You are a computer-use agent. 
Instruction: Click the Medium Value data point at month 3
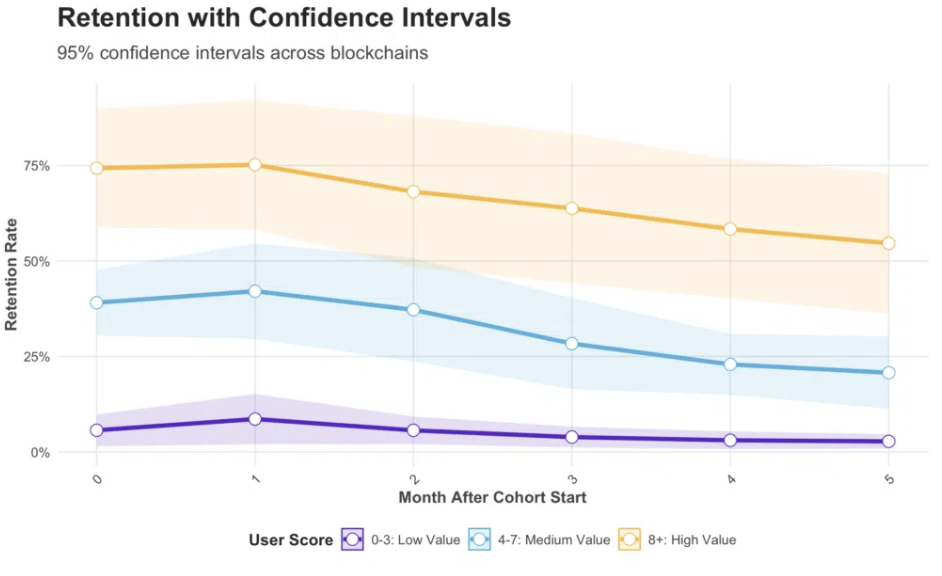tap(572, 343)
